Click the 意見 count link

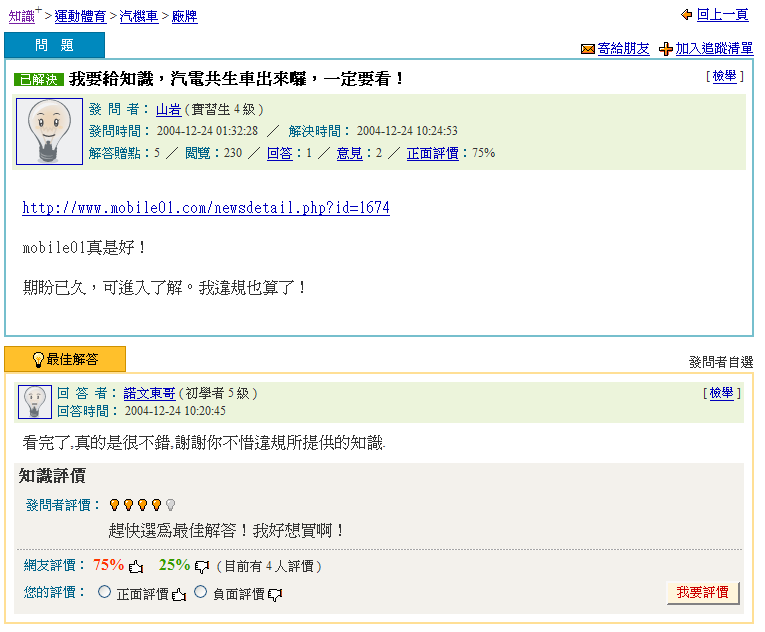click(349, 153)
